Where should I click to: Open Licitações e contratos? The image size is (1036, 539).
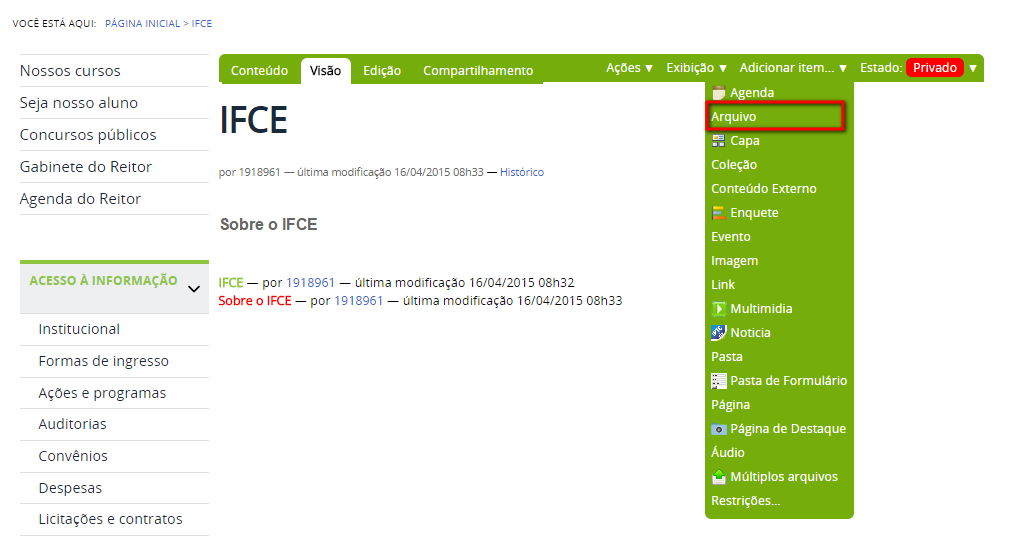pos(110,519)
